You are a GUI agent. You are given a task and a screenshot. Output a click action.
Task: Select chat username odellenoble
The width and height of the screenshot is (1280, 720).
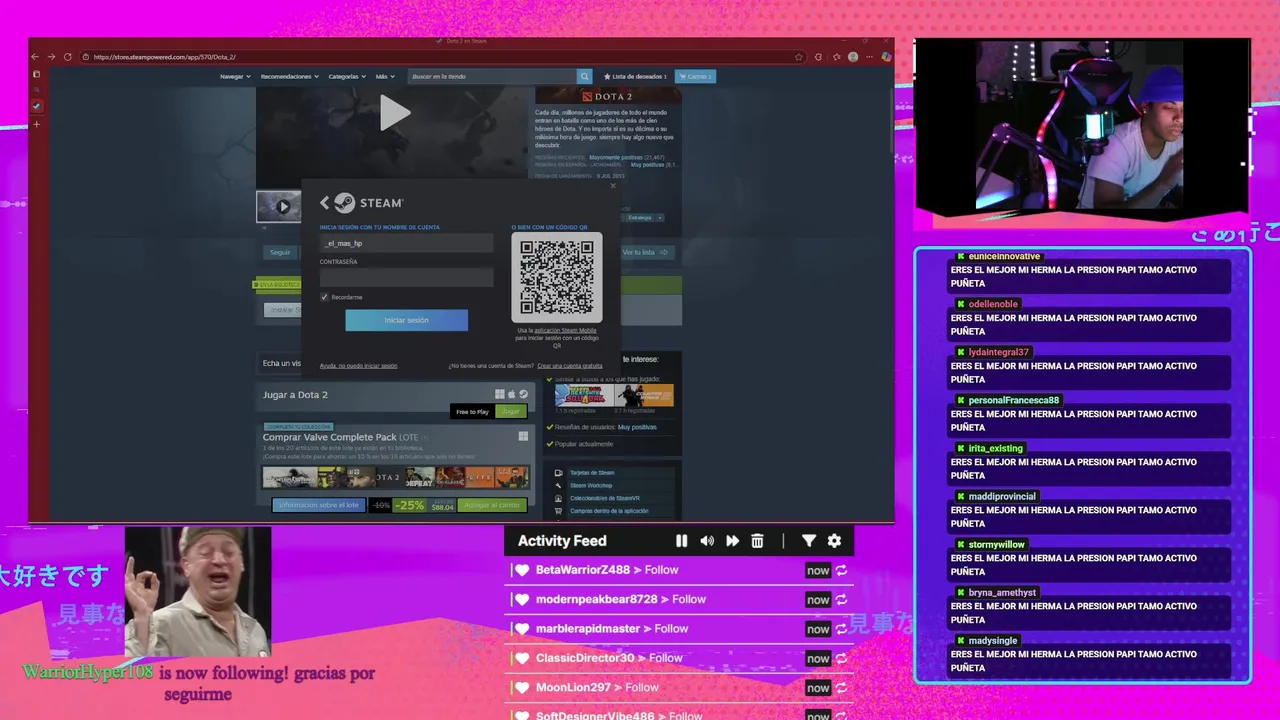(x=993, y=304)
